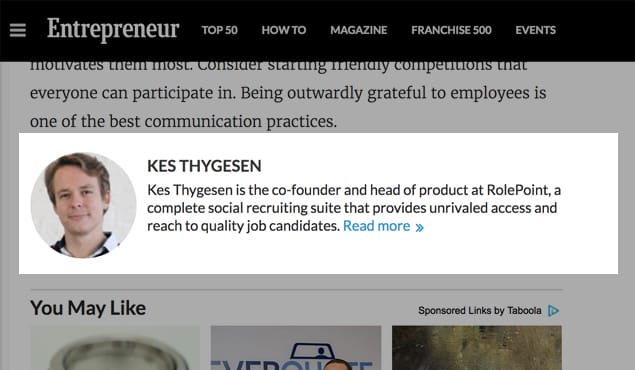
Task: Open middle recommended article thumbnail with car logo
Action: pos(296,348)
